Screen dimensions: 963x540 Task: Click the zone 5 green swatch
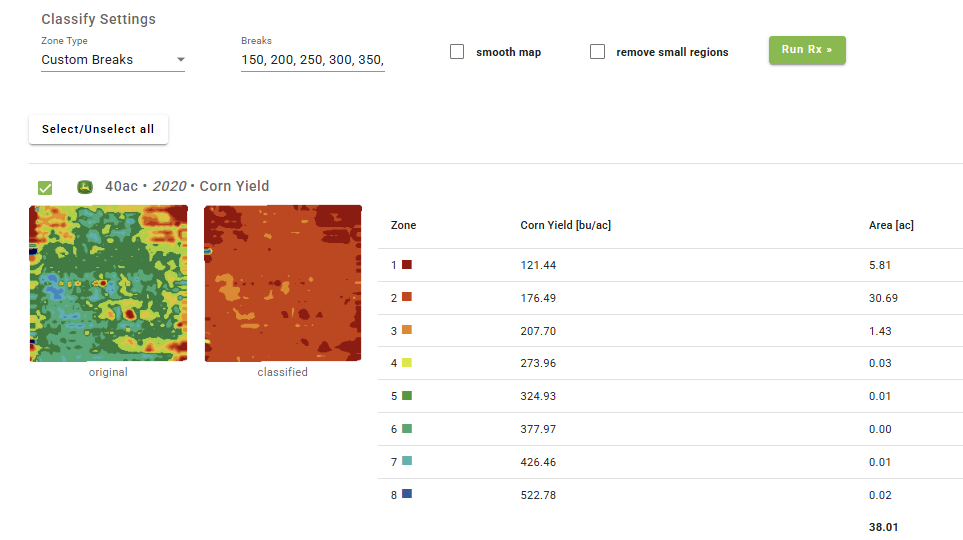(x=407, y=396)
